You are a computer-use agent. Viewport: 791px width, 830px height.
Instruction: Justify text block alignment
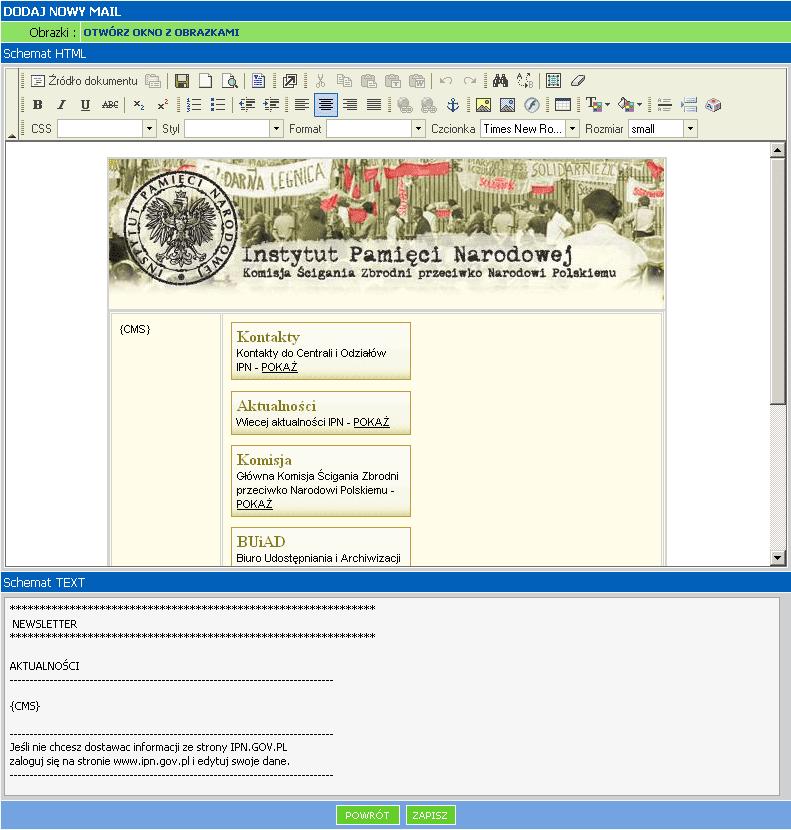[x=374, y=105]
